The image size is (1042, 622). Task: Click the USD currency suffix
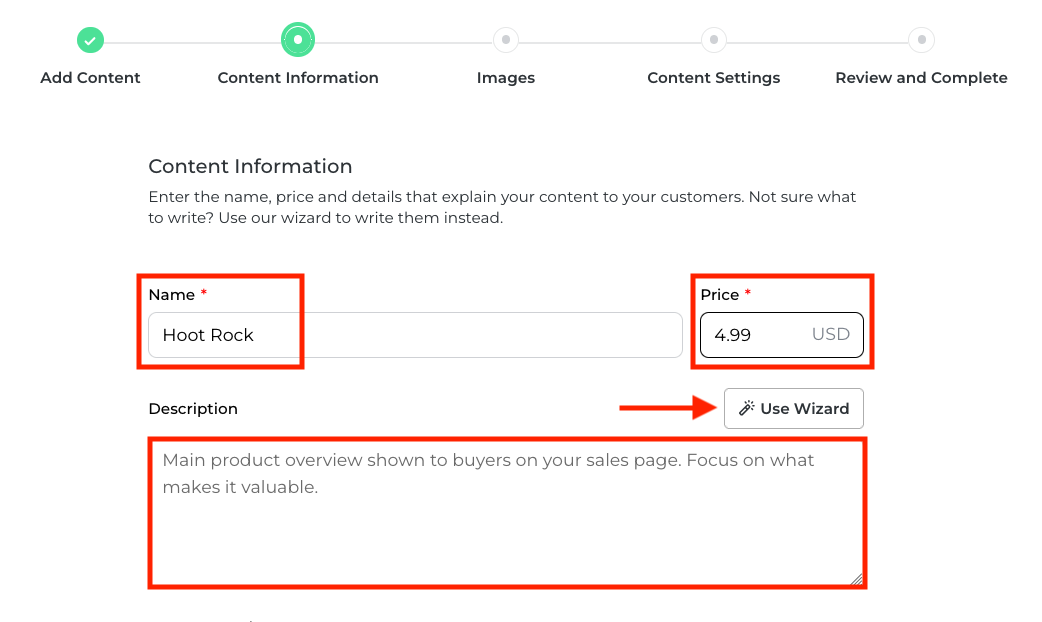tap(830, 335)
